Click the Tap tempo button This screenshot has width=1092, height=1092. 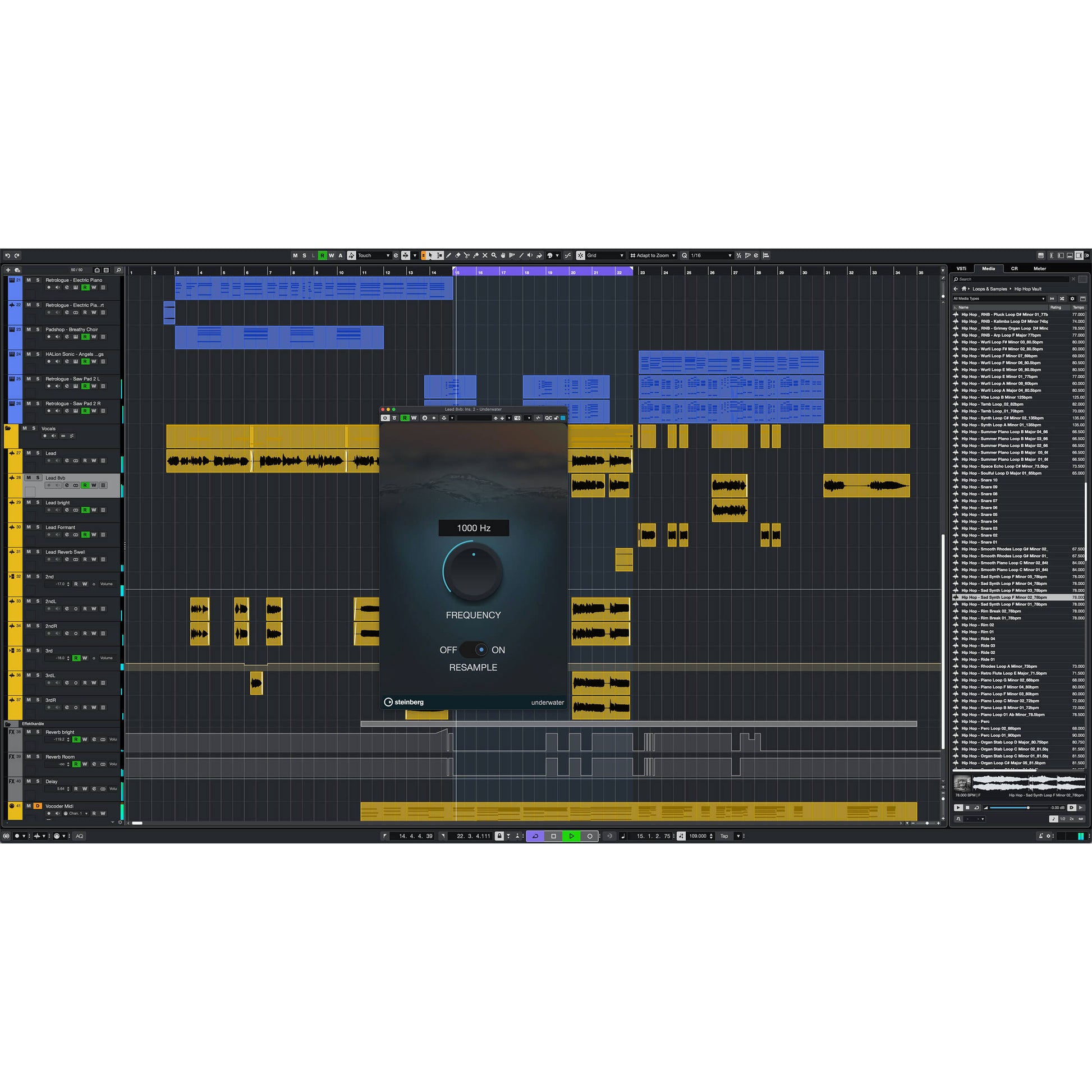click(x=724, y=836)
